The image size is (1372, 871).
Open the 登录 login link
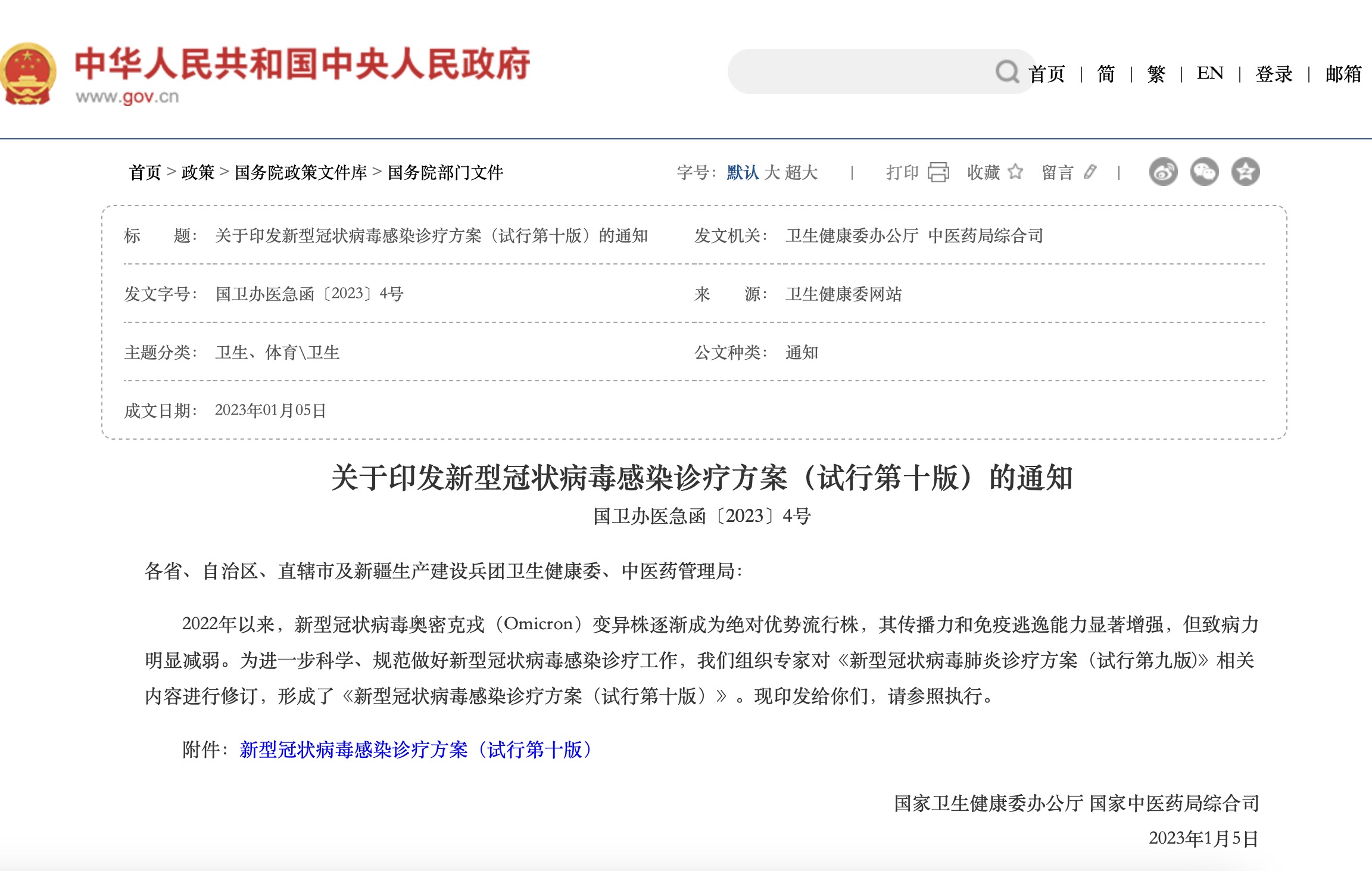tap(1274, 74)
